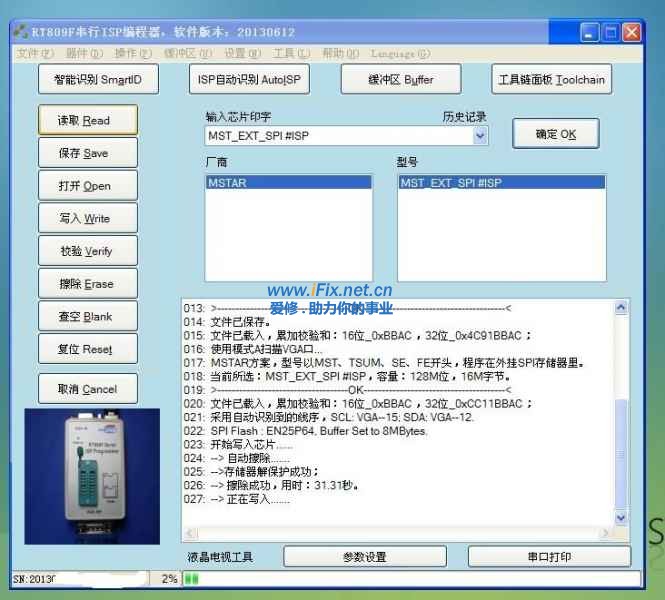Maximize the RT809F programmer window
Viewport: 665px width, 600px height.
point(611,32)
